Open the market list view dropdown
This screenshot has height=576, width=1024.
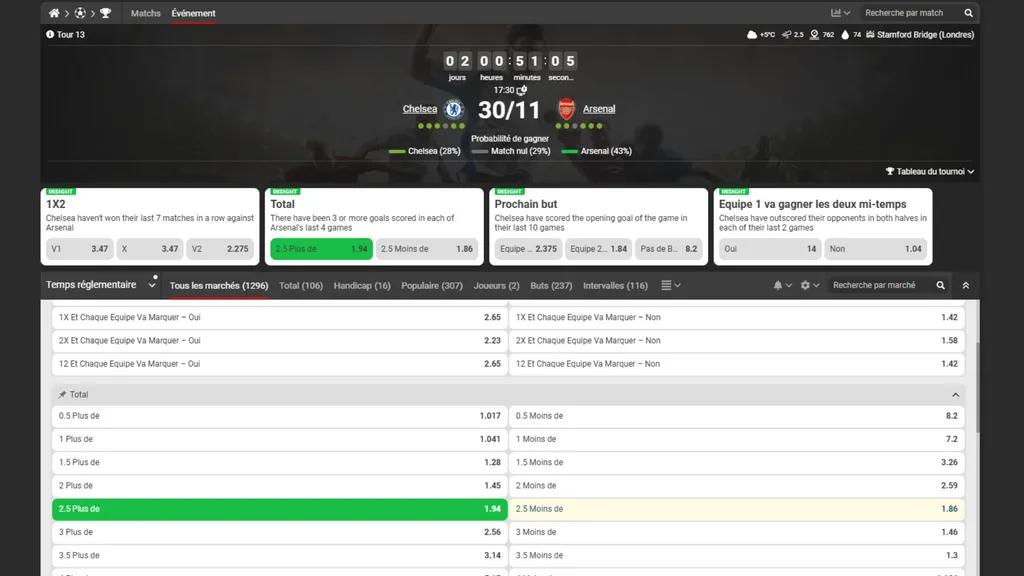point(668,285)
